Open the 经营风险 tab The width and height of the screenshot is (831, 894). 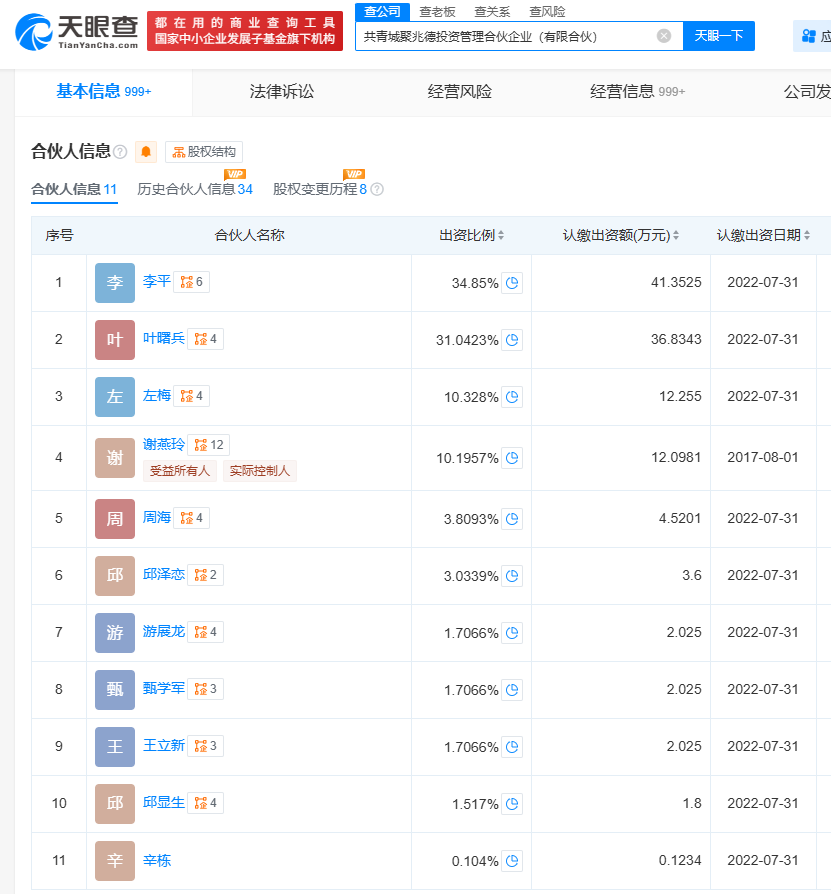[x=460, y=92]
